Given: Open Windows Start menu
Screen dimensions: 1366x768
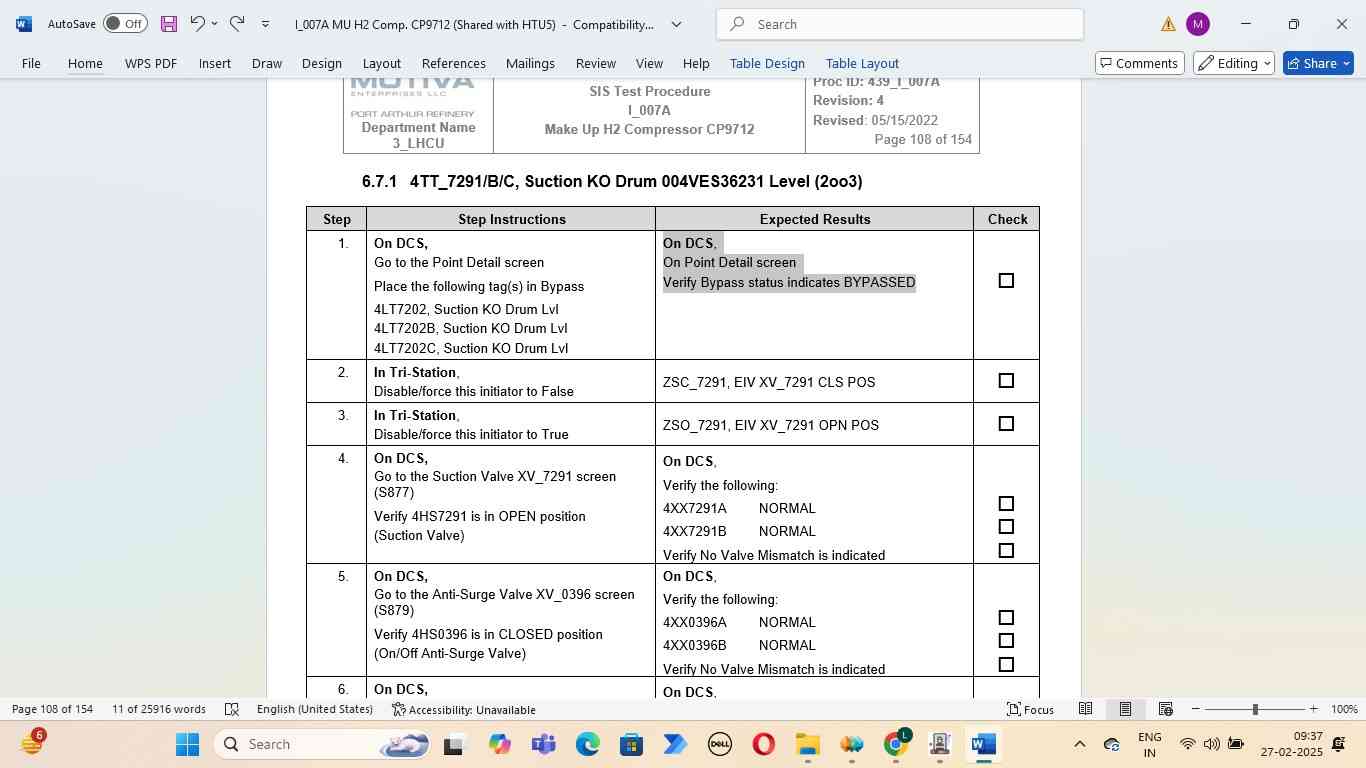Looking at the screenshot, I should 188,744.
